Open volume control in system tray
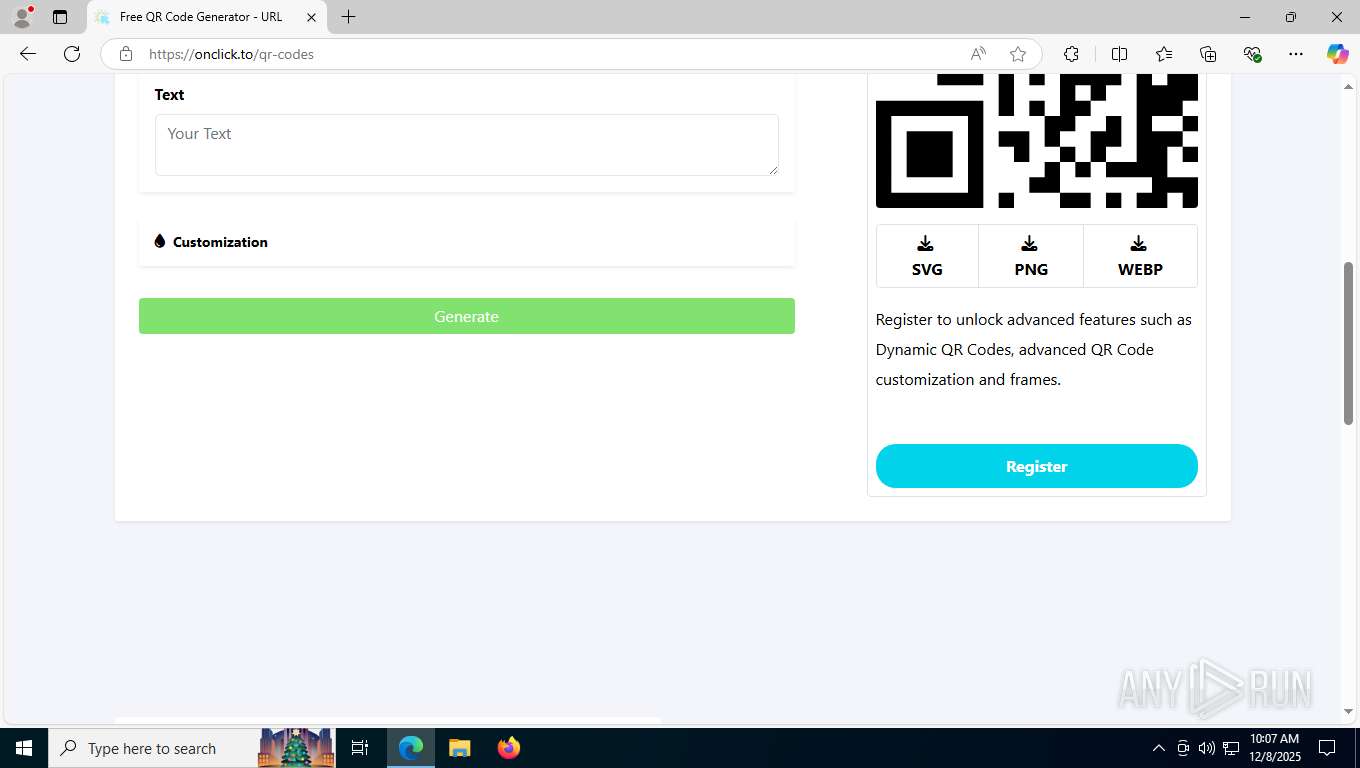Viewport: 1360px width, 768px height. [x=1206, y=748]
